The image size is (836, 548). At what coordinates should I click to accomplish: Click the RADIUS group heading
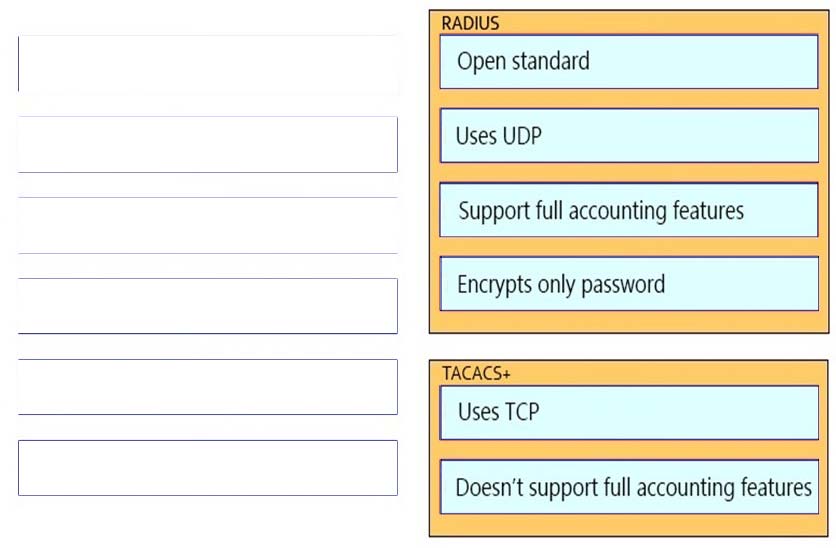pyautogui.click(x=470, y=23)
